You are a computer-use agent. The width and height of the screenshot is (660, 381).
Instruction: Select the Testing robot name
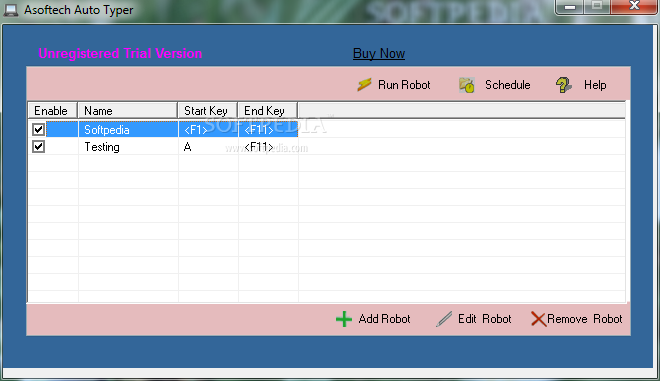[x=102, y=147]
